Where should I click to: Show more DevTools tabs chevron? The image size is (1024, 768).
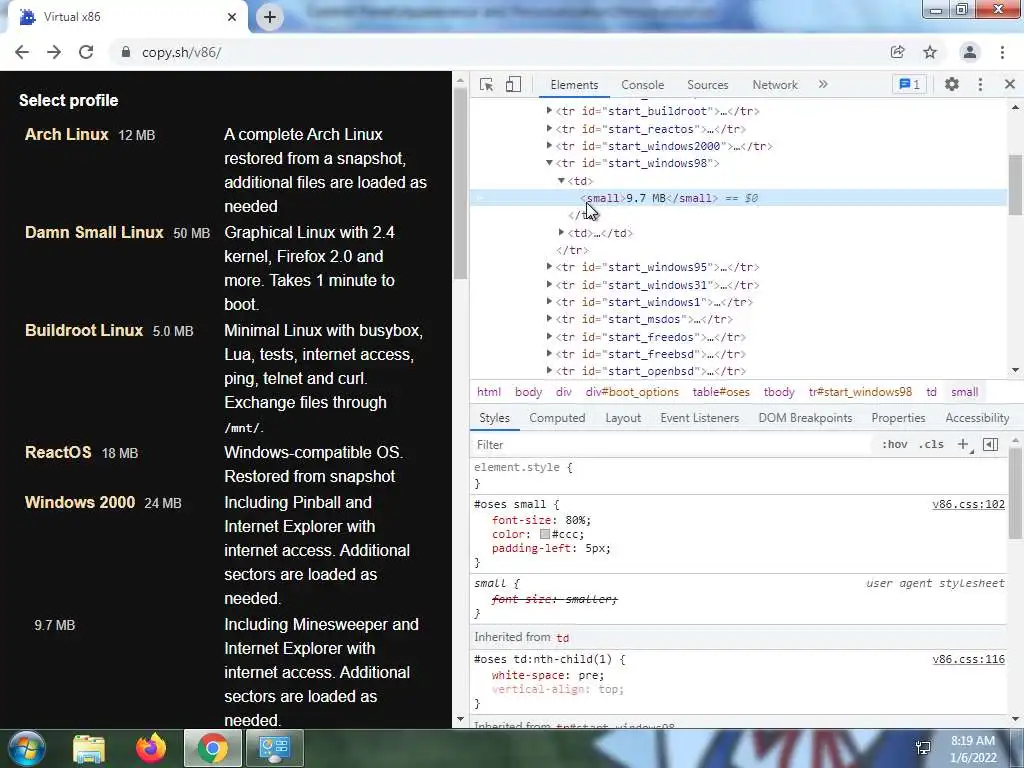coord(823,84)
